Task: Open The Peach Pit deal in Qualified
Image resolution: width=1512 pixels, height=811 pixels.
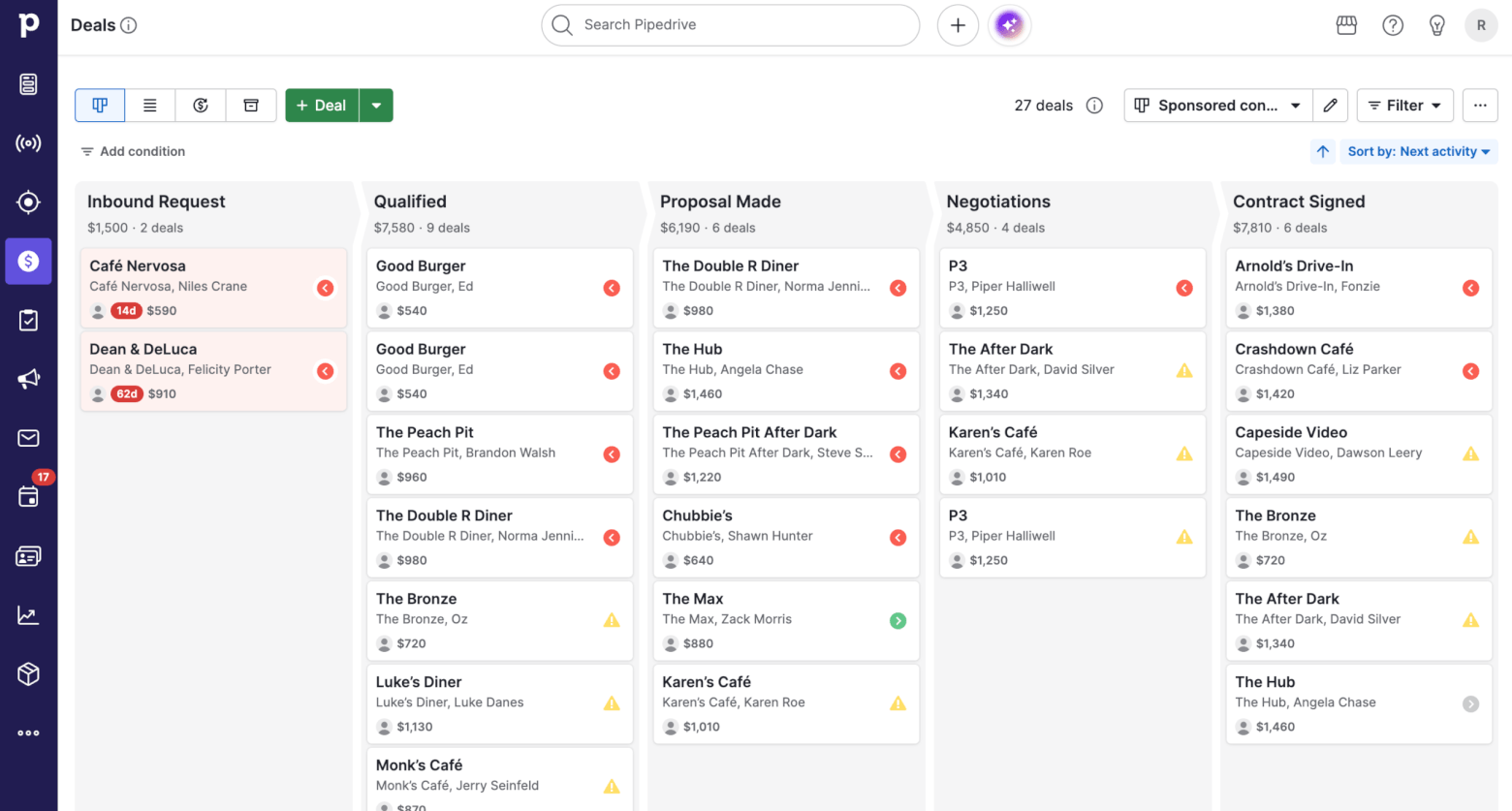Action: click(499, 454)
